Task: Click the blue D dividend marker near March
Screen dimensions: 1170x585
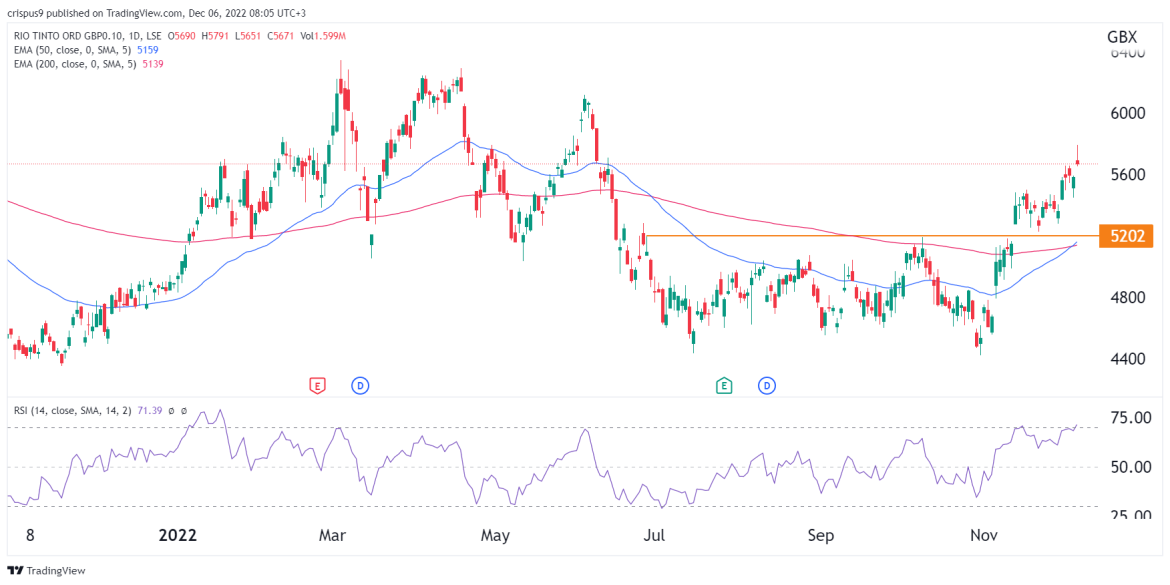Action: [359, 383]
